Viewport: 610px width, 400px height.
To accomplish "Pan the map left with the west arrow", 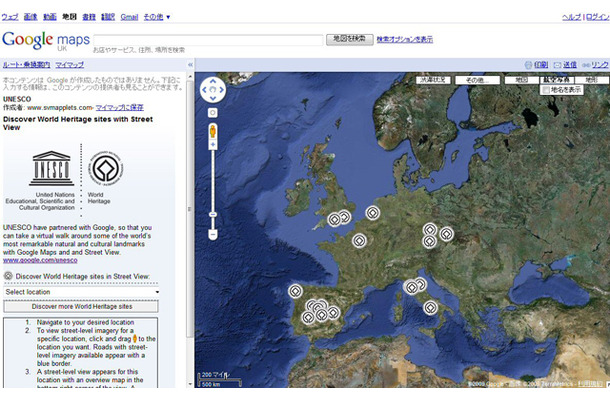I will pyautogui.click(x=204, y=90).
